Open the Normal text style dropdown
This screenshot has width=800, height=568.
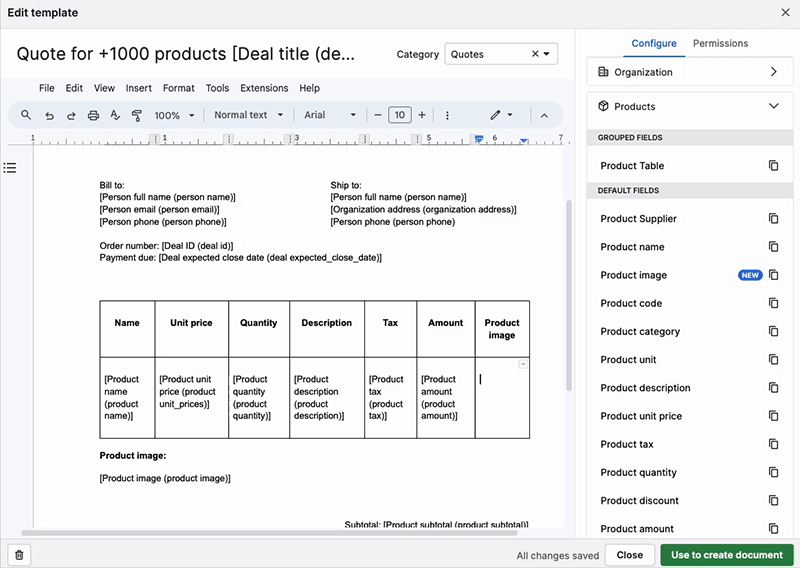coord(249,115)
